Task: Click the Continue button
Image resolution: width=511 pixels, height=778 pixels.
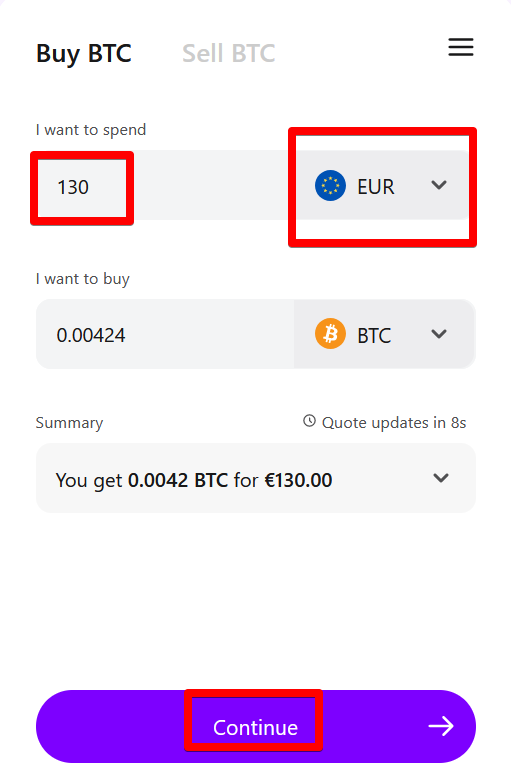Action: point(256,726)
